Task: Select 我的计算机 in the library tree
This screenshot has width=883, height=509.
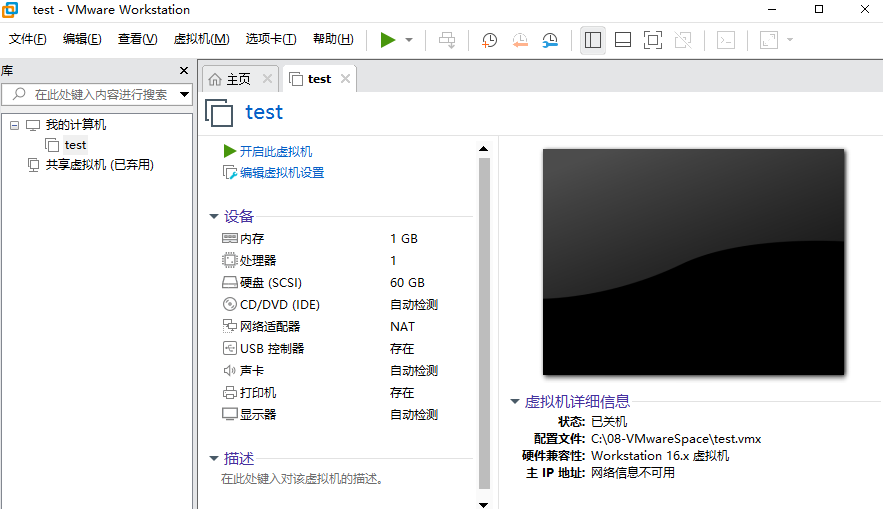Action: pos(75,124)
